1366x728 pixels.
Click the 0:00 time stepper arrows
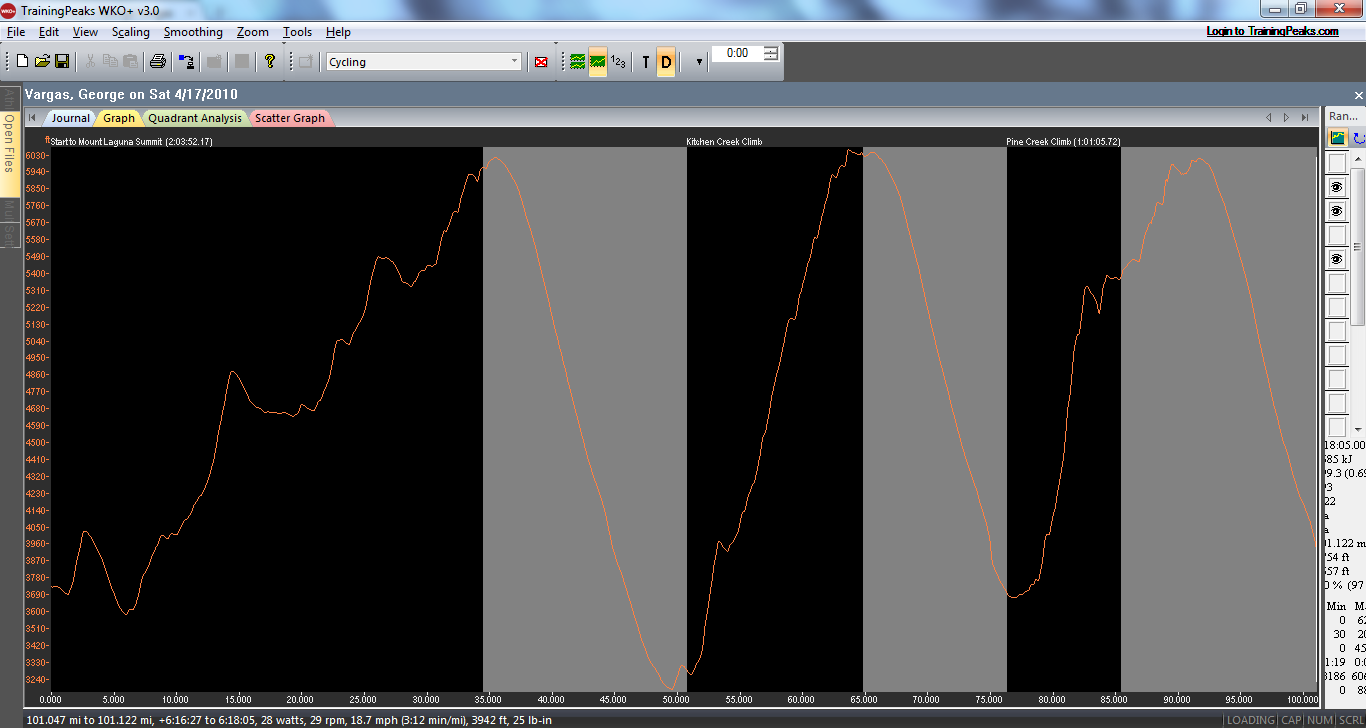point(771,53)
